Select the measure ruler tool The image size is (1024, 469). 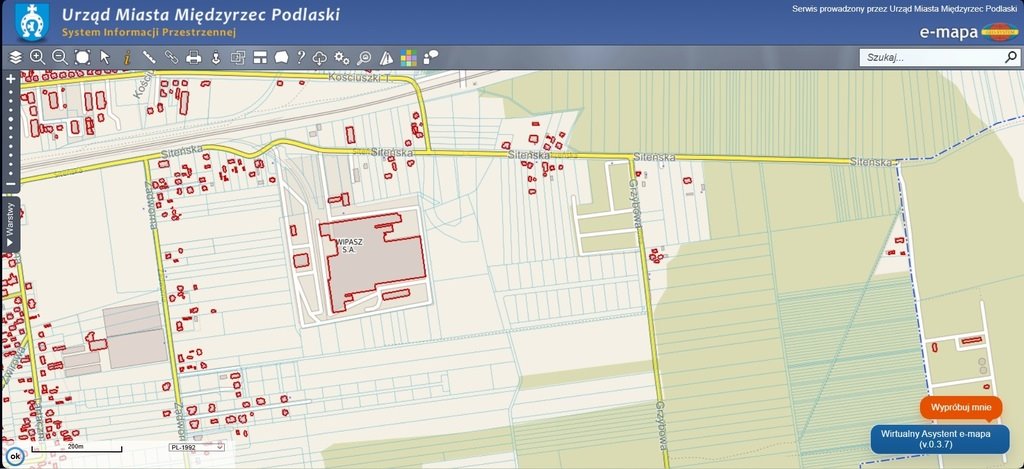(x=149, y=57)
